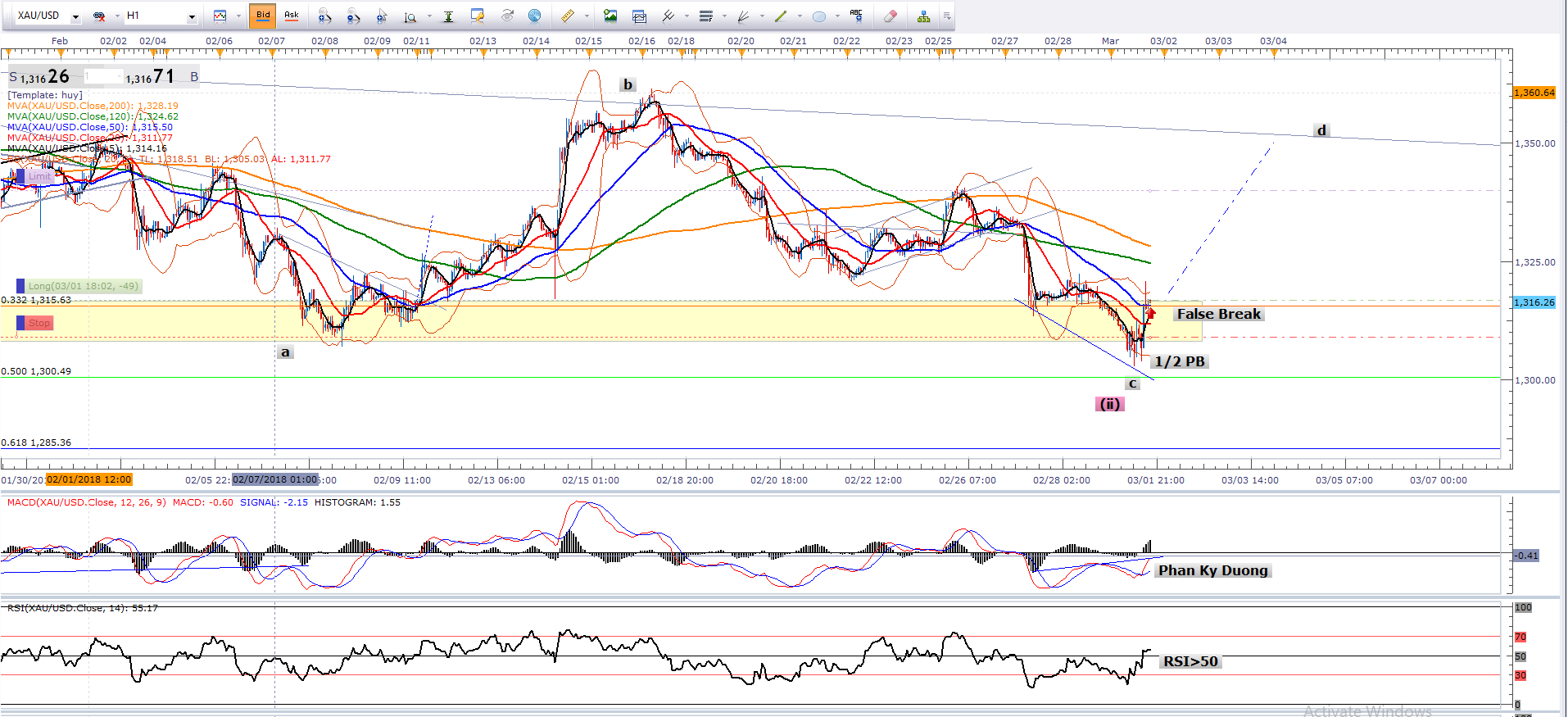The height and width of the screenshot is (717, 1568).
Task: Open the H1 timeframe dropdown
Action: tap(192, 16)
